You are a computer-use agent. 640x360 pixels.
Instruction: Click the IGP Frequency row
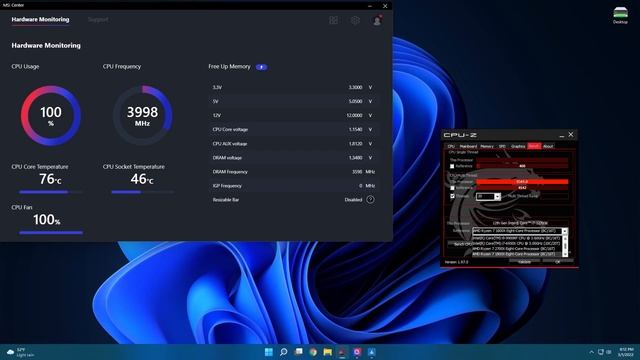293,186
